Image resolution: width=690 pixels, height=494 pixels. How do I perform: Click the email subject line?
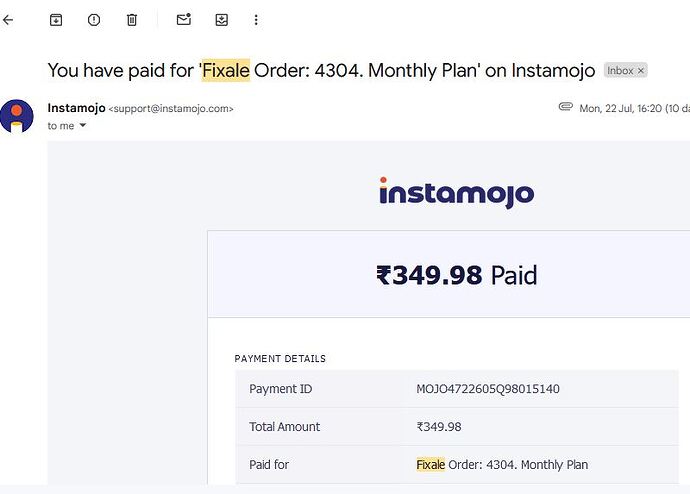321,70
